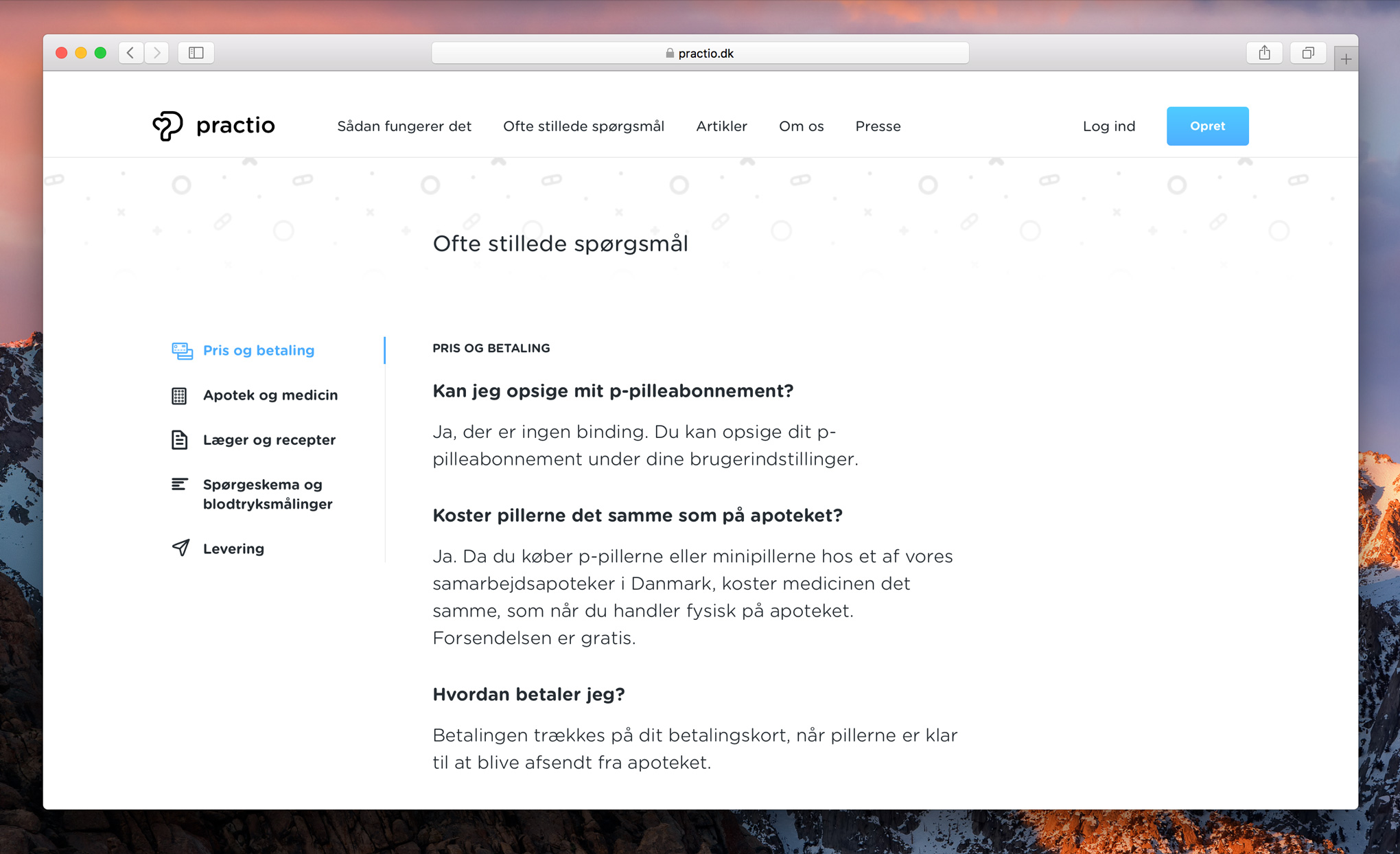Click the Ofte stillede spørgsmål page title
1400x854 pixels.
point(560,244)
